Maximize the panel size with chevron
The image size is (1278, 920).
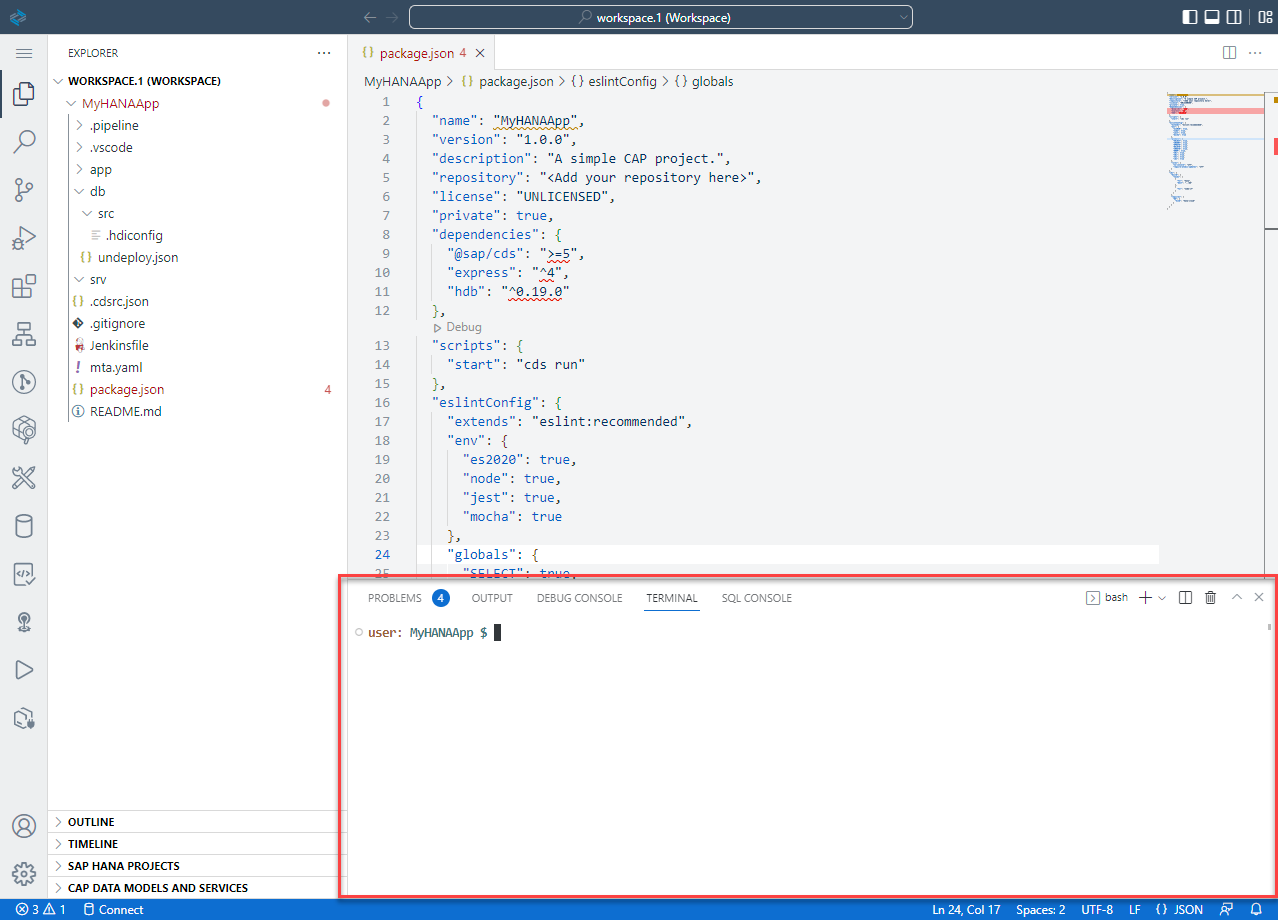click(1237, 597)
